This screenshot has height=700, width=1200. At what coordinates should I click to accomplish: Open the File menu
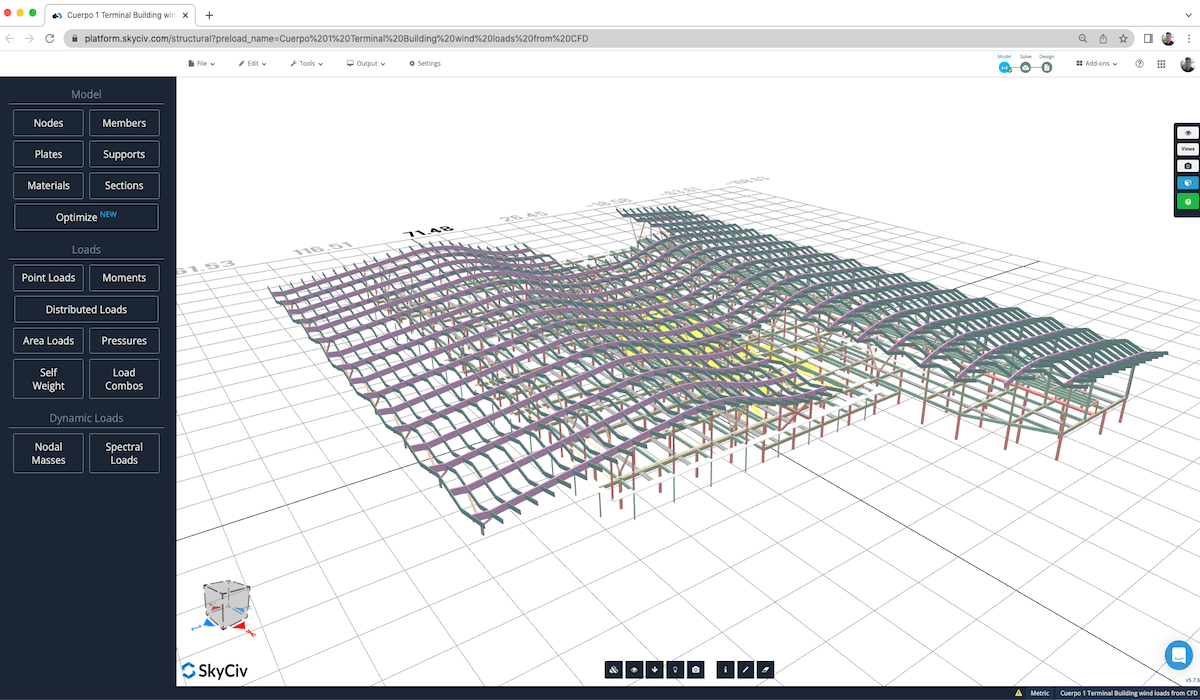(200, 63)
